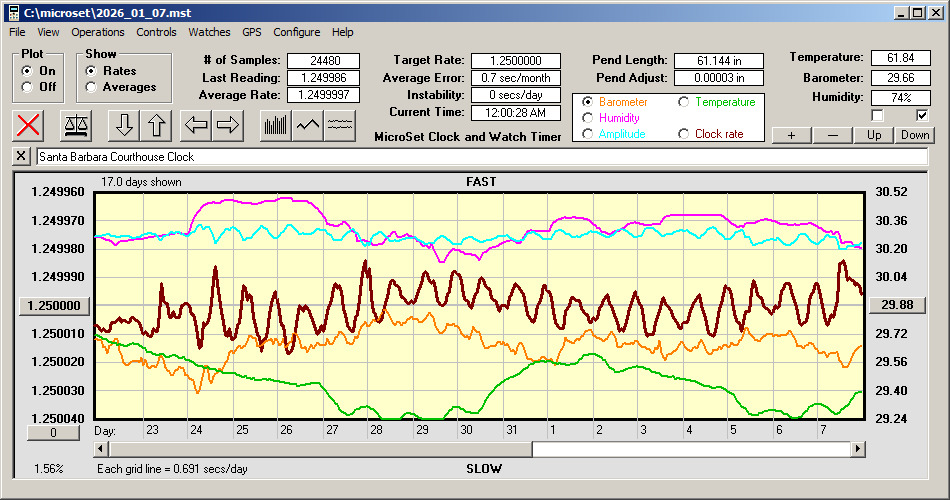
Task: Select the wavy lines graph style icon
Action: (341, 125)
